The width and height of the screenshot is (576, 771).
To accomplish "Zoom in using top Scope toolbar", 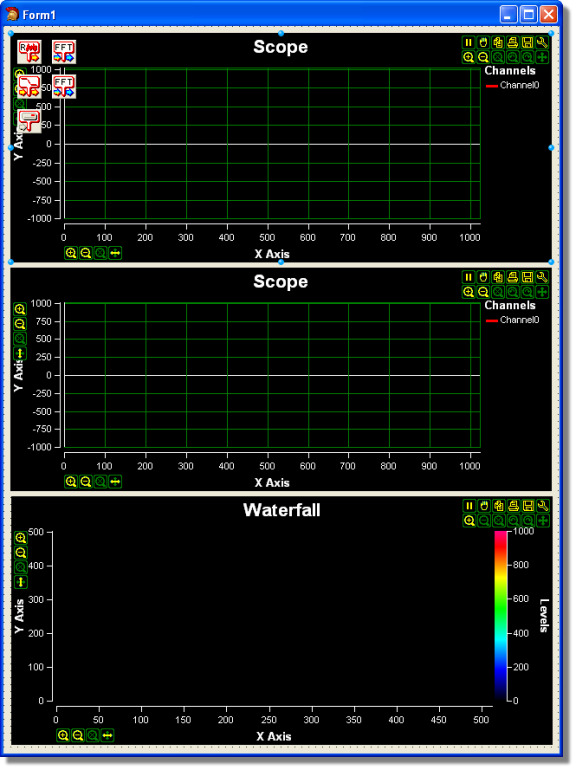I will click(x=469, y=58).
